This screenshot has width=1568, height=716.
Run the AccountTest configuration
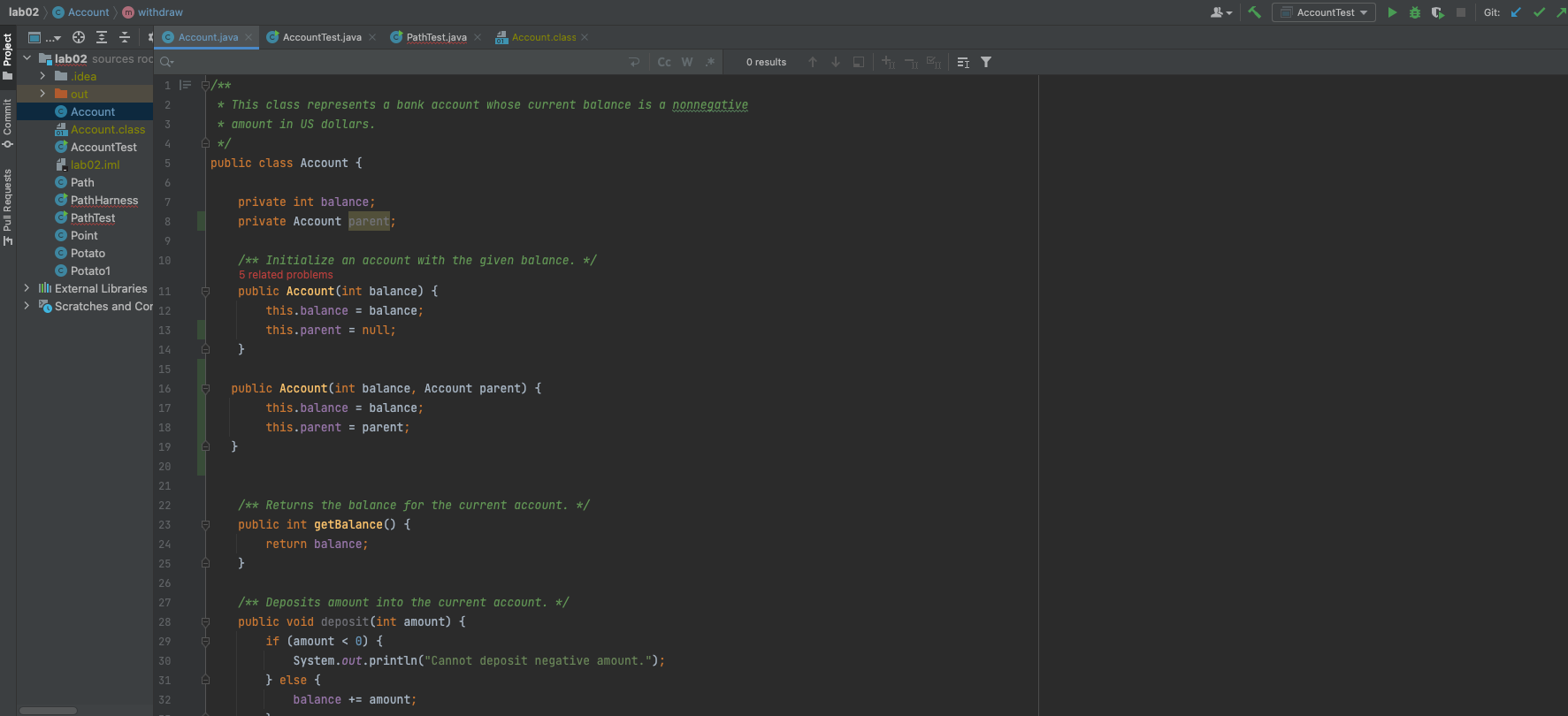(x=1392, y=12)
